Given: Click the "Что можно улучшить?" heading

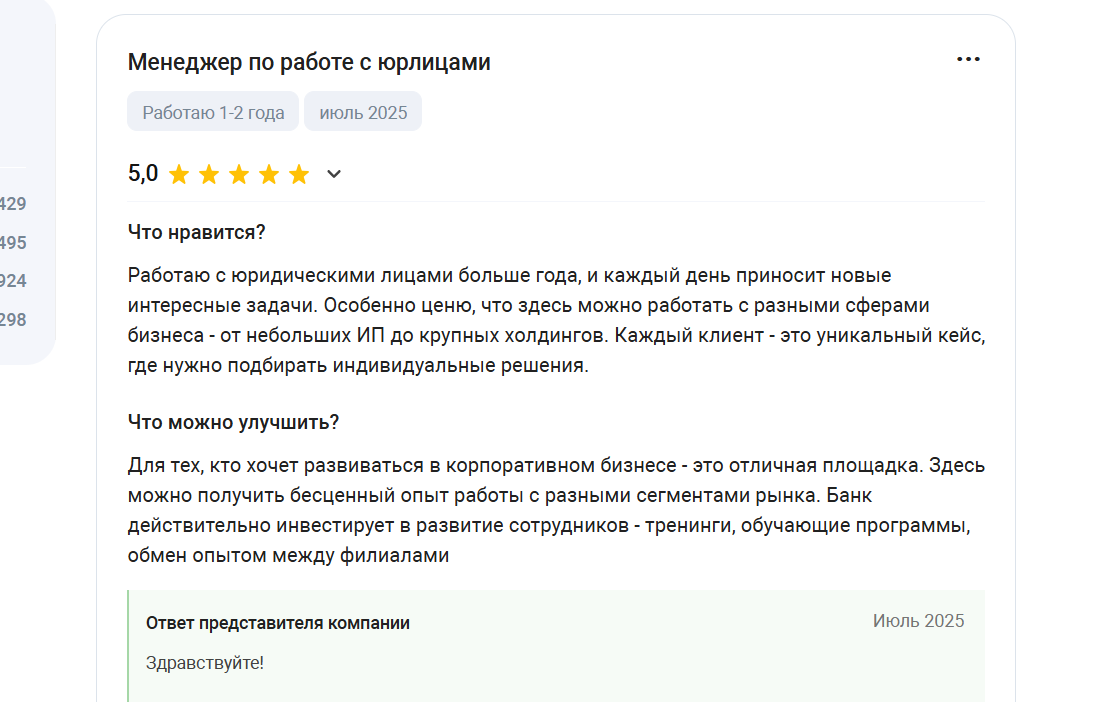Looking at the screenshot, I should tap(233, 422).
